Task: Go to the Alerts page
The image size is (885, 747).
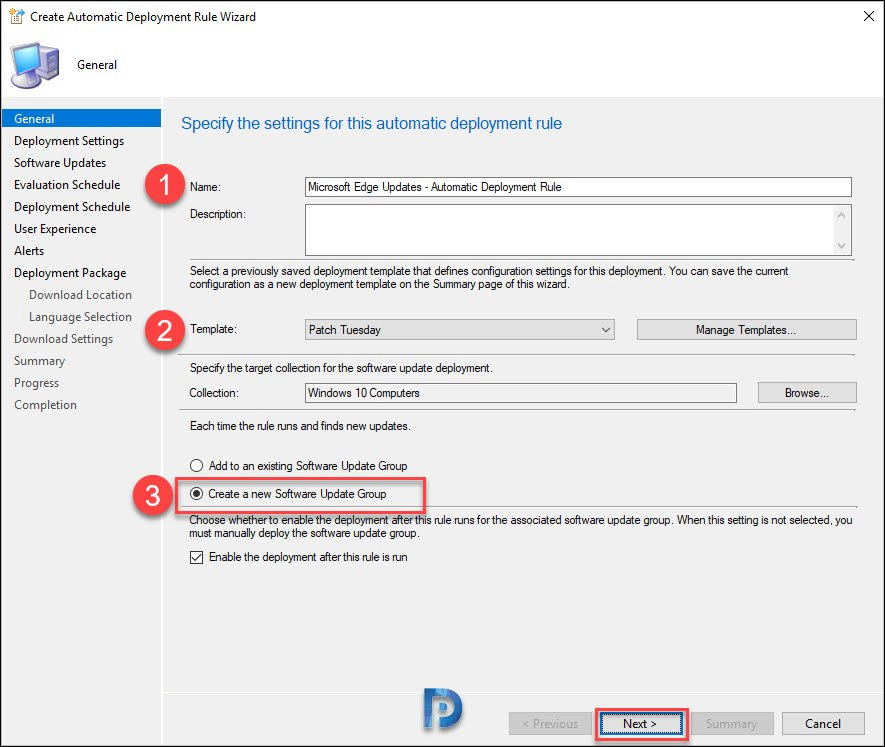Action: tap(29, 251)
